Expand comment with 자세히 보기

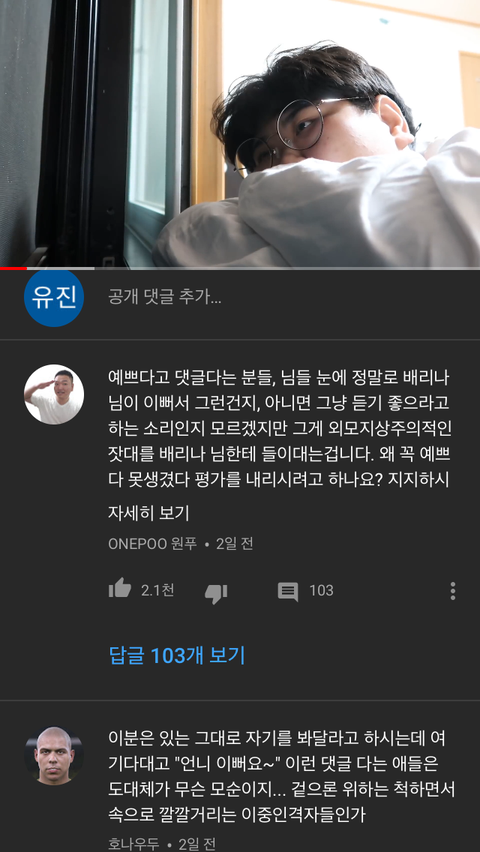click(x=148, y=513)
